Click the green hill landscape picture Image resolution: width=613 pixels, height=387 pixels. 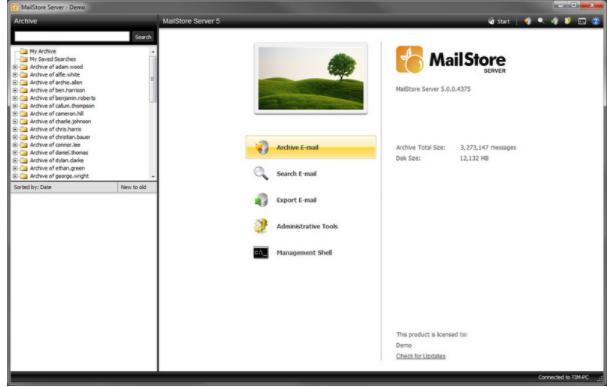(311, 79)
